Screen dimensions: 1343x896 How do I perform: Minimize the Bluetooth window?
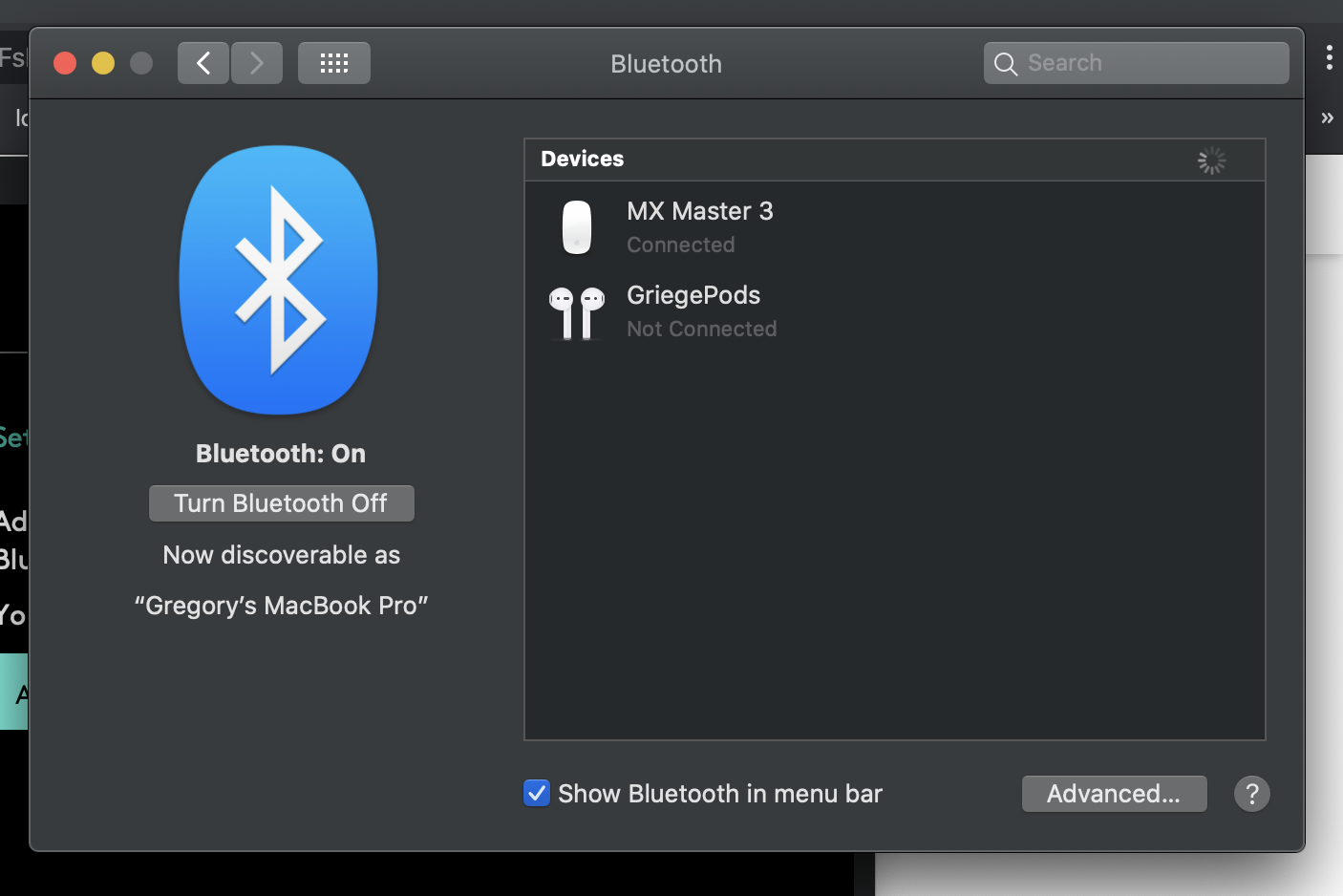point(103,63)
